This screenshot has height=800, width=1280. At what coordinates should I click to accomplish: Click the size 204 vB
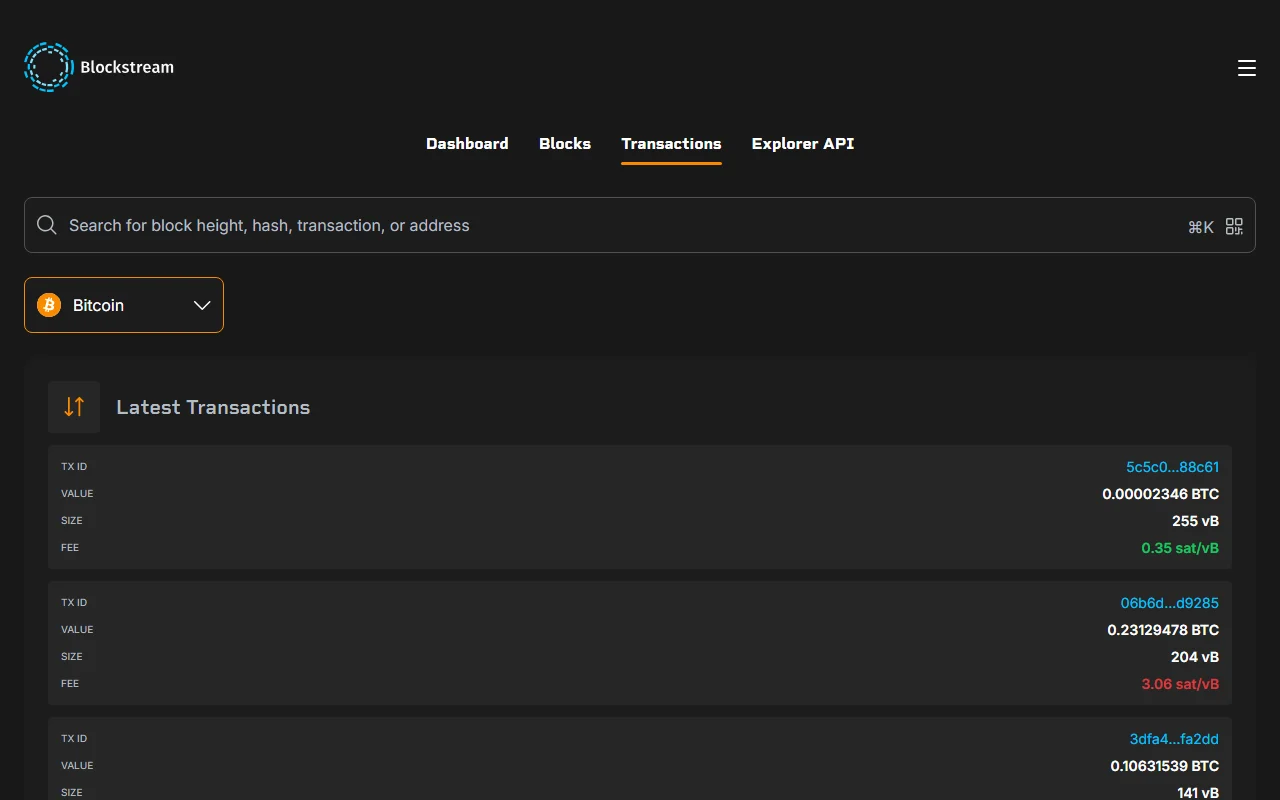pos(1195,657)
